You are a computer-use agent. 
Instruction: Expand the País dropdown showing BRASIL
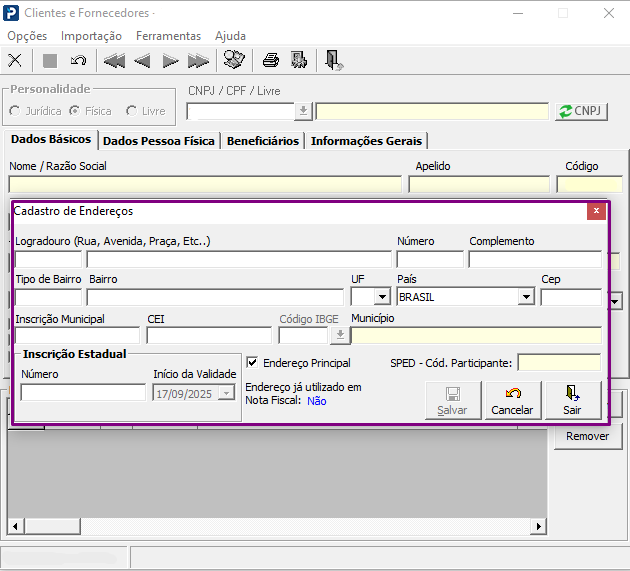click(x=526, y=297)
